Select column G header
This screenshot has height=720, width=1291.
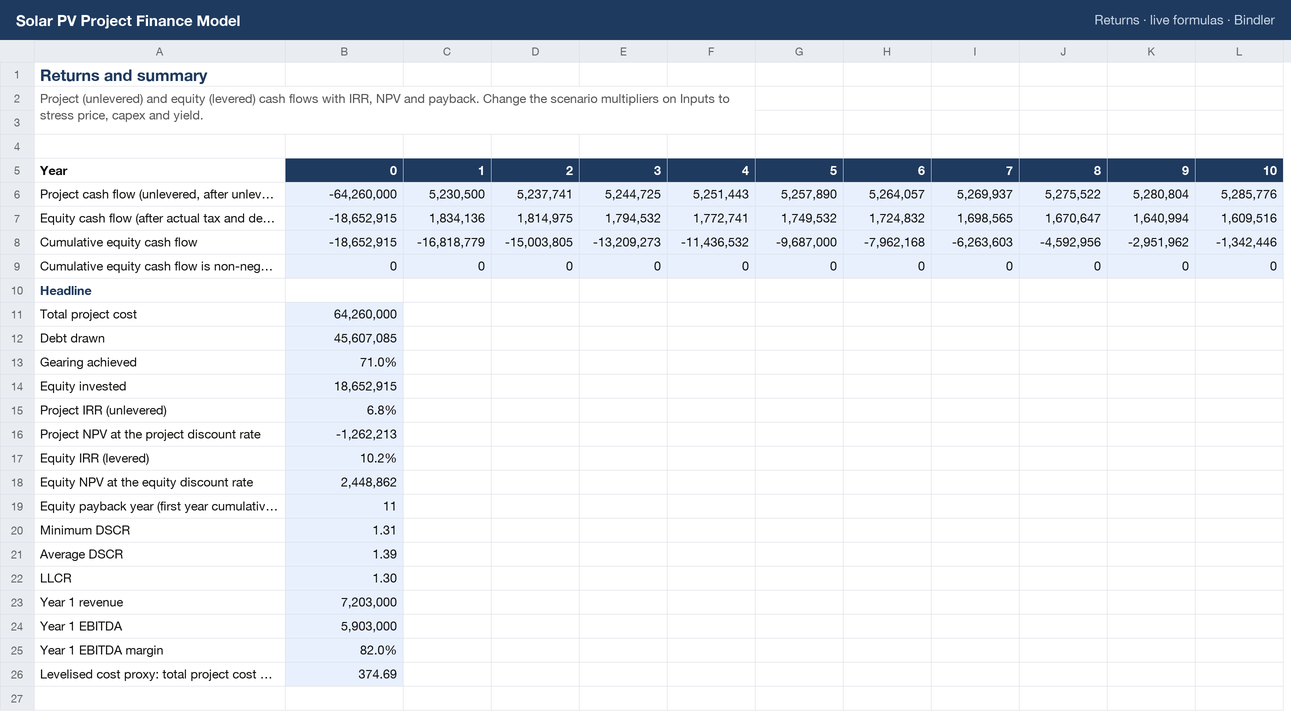click(x=799, y=51)
